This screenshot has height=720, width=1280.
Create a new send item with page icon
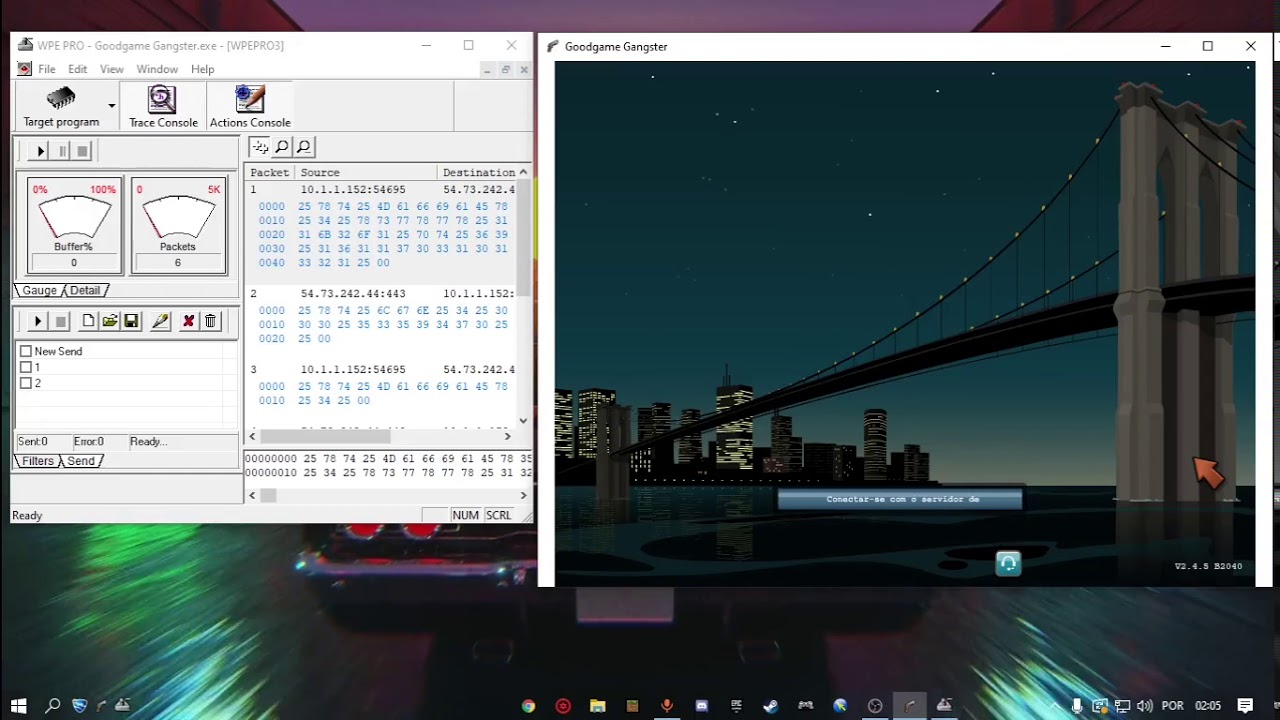pyautogui.click(x=88, y=321)
